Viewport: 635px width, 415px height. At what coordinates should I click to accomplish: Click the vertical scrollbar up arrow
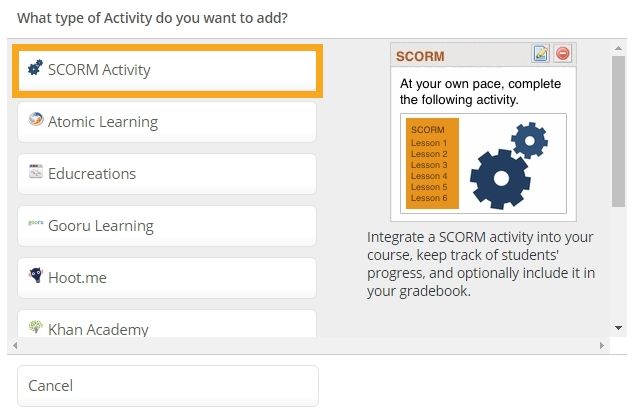pyautogui.click(x=618, y=48)
